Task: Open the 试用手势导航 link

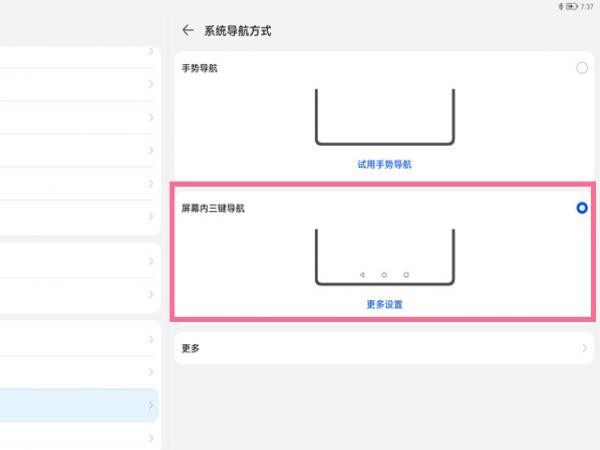Action: 384,164
